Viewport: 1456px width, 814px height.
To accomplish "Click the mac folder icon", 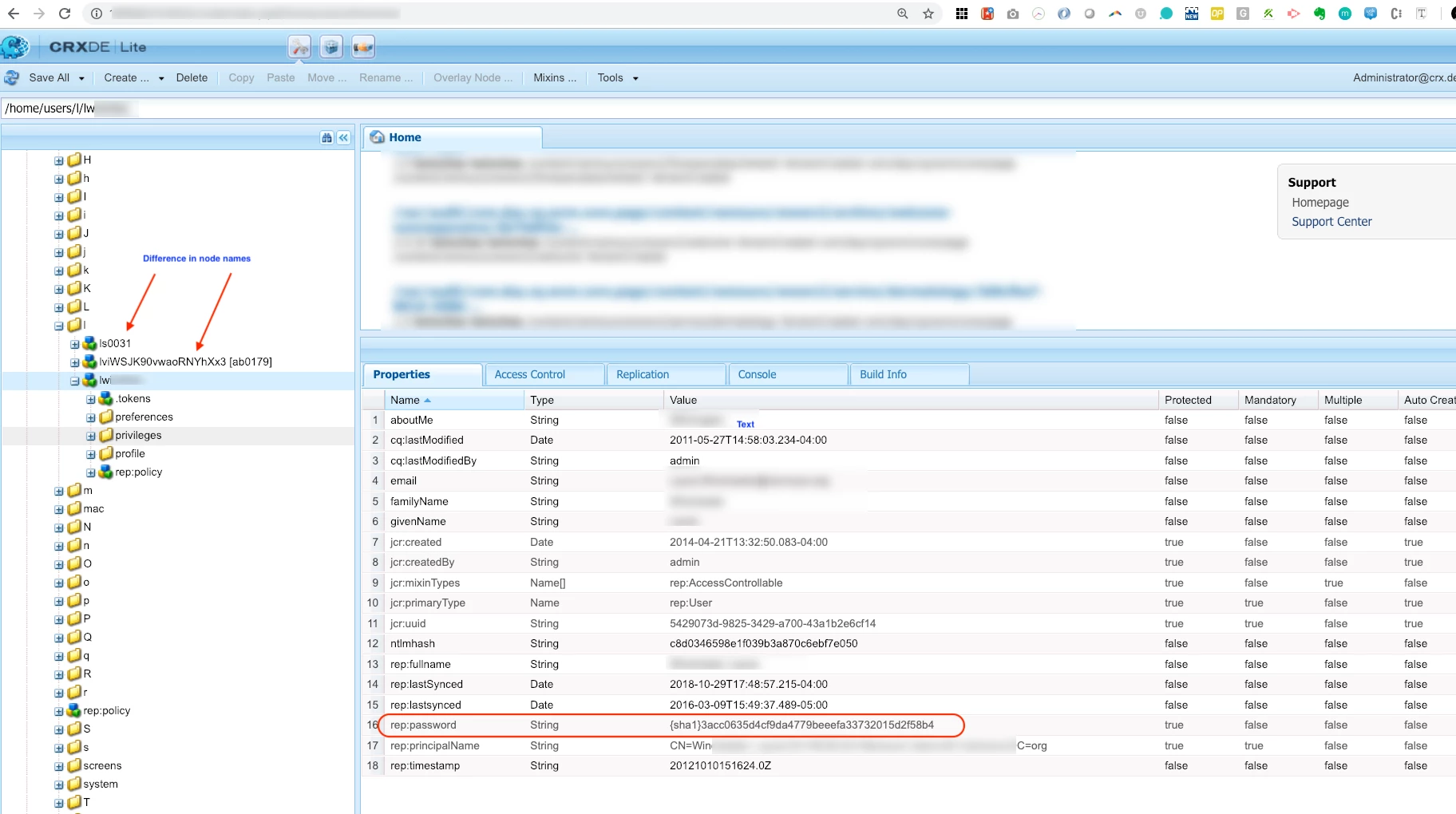I will (74, 508).
